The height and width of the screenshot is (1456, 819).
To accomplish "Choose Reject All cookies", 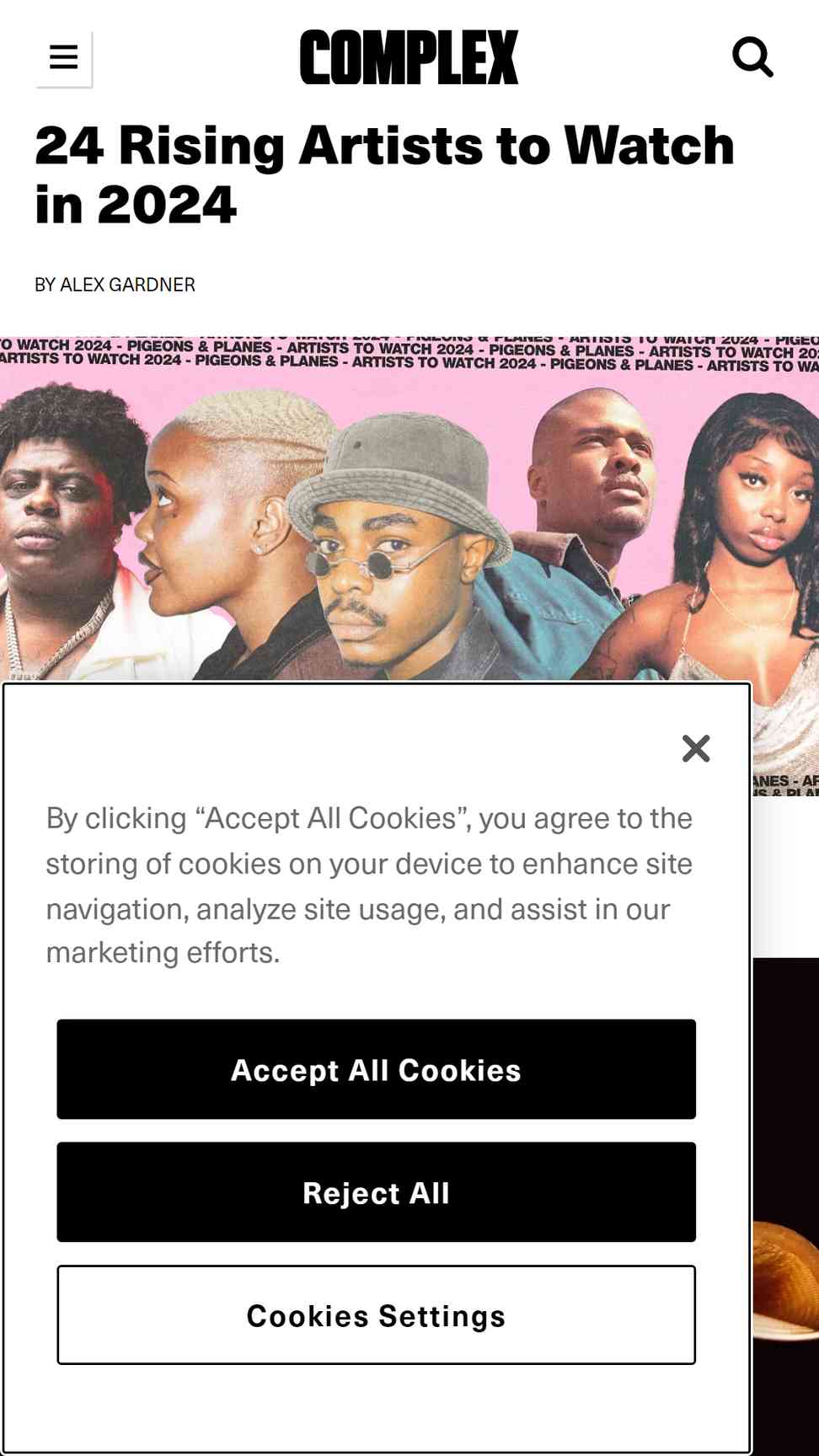I will coord(377,1192).
